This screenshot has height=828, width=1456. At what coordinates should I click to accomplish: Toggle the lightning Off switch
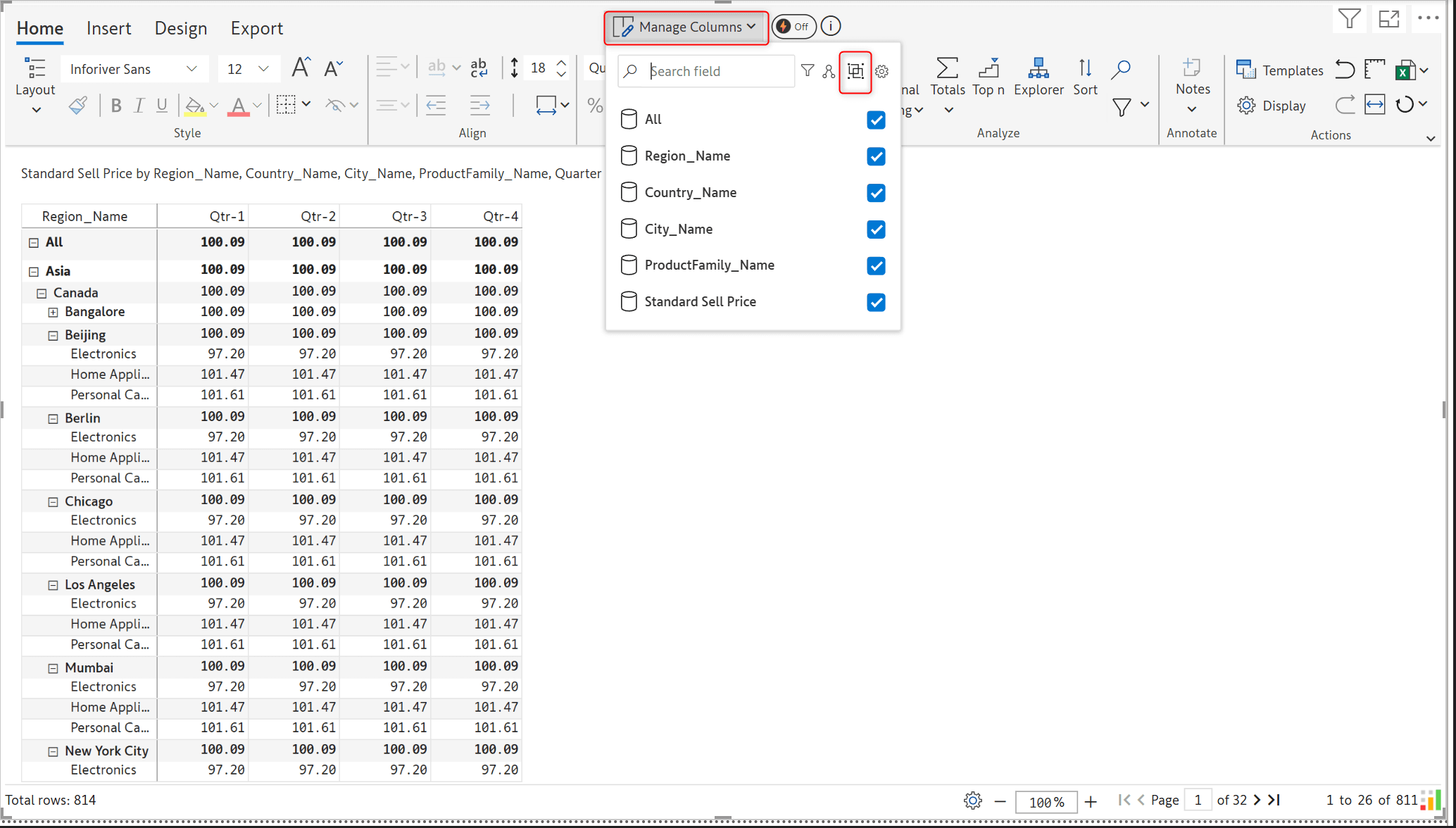[793, 27]
